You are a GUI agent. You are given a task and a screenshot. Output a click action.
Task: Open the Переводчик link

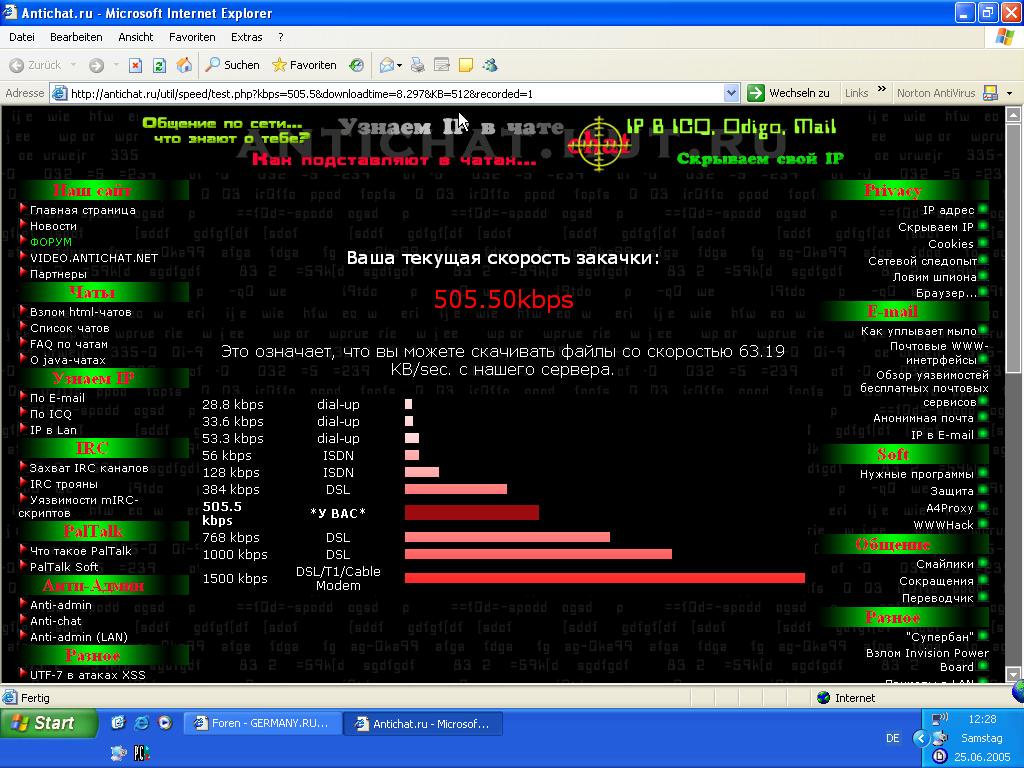pos(938,598)
